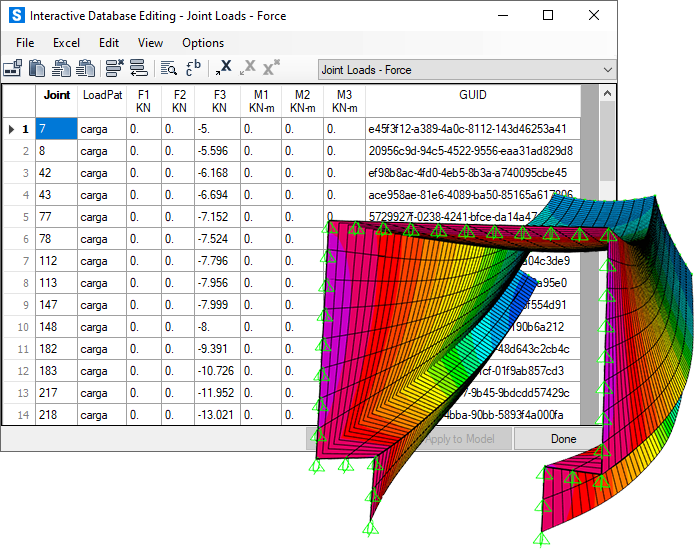Open the Excel menu

67,43
